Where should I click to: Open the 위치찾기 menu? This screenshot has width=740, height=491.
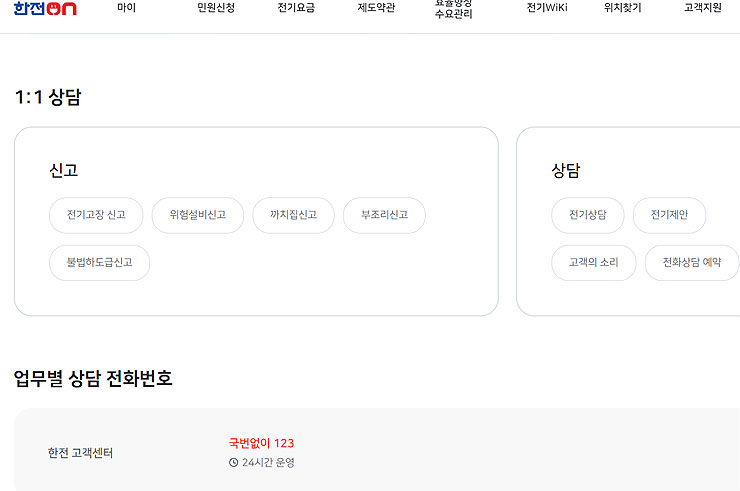pos(622,8)
